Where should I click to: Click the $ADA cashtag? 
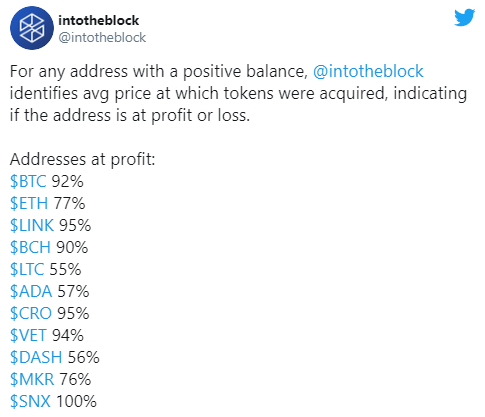pos(31,291)
